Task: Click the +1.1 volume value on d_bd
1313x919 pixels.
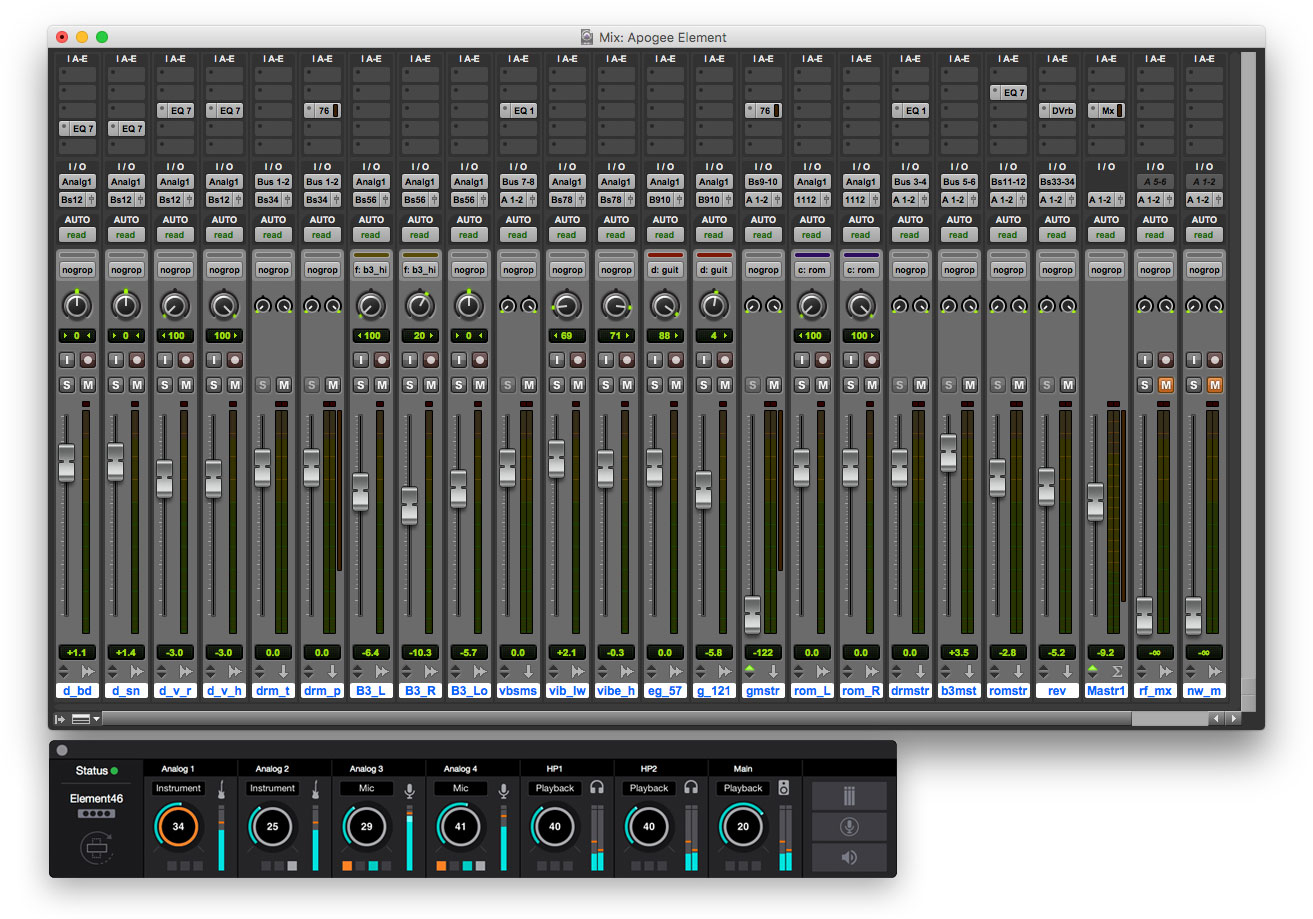Action: (x=77, y=652)
